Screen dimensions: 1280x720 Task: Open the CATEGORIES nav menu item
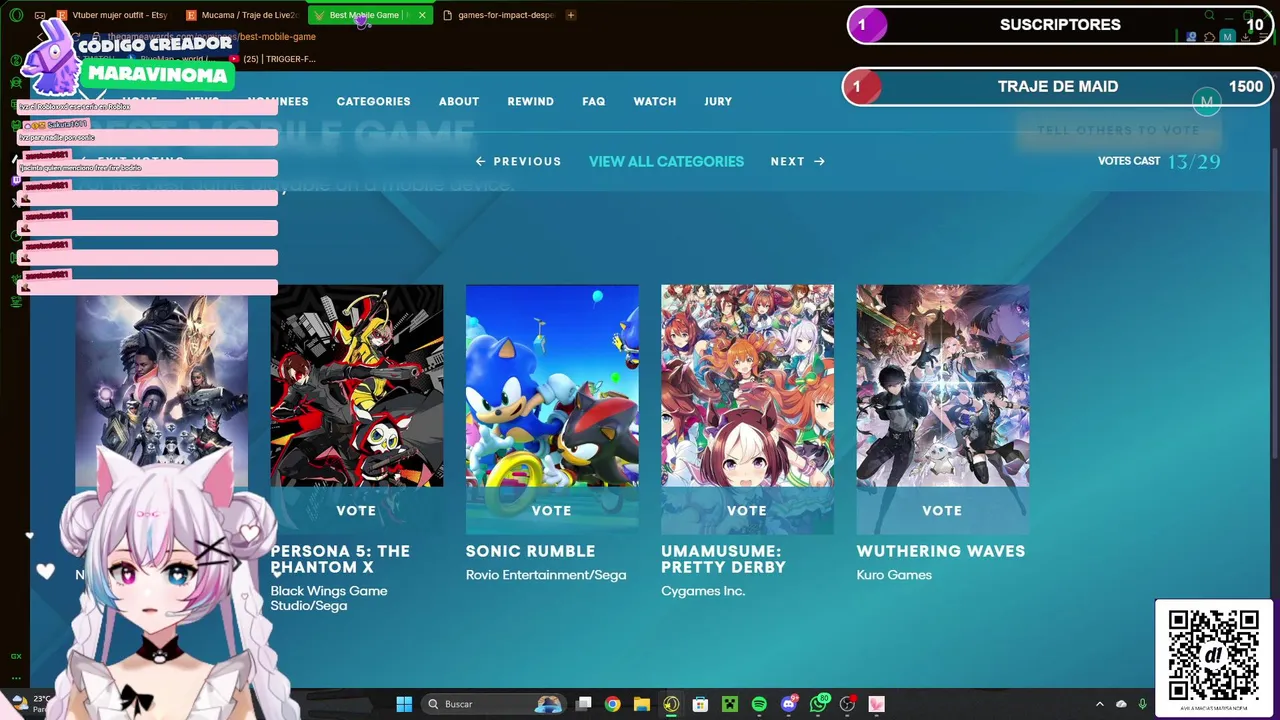click(373, 101)
